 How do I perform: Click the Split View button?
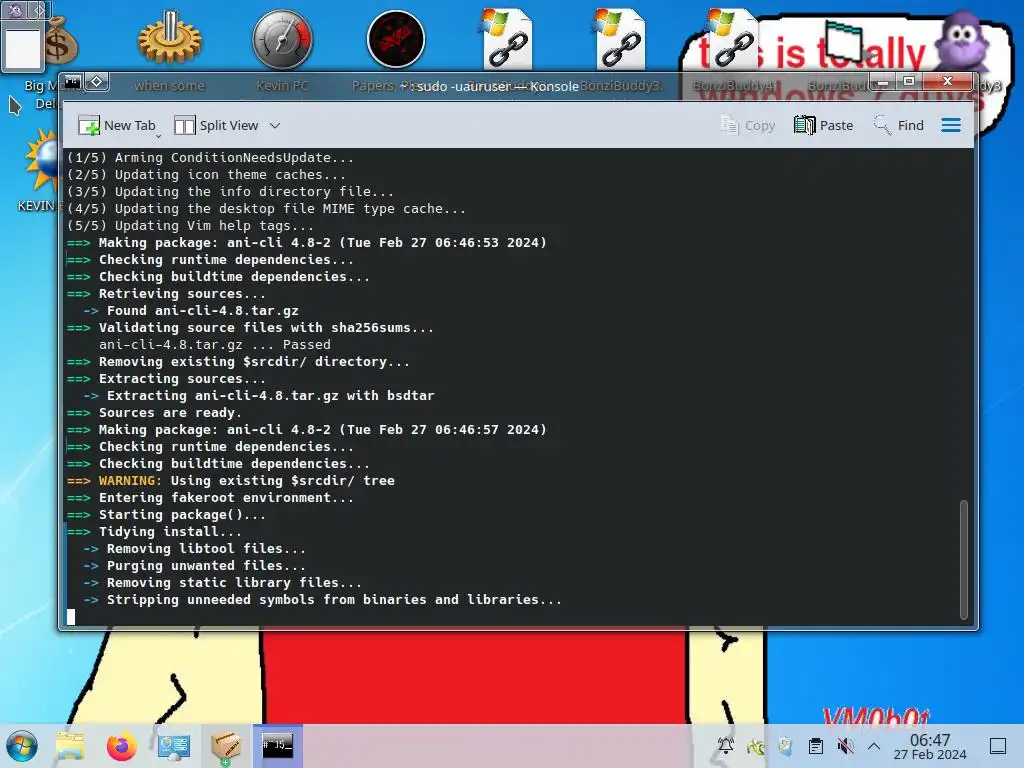tap(216, 125)
